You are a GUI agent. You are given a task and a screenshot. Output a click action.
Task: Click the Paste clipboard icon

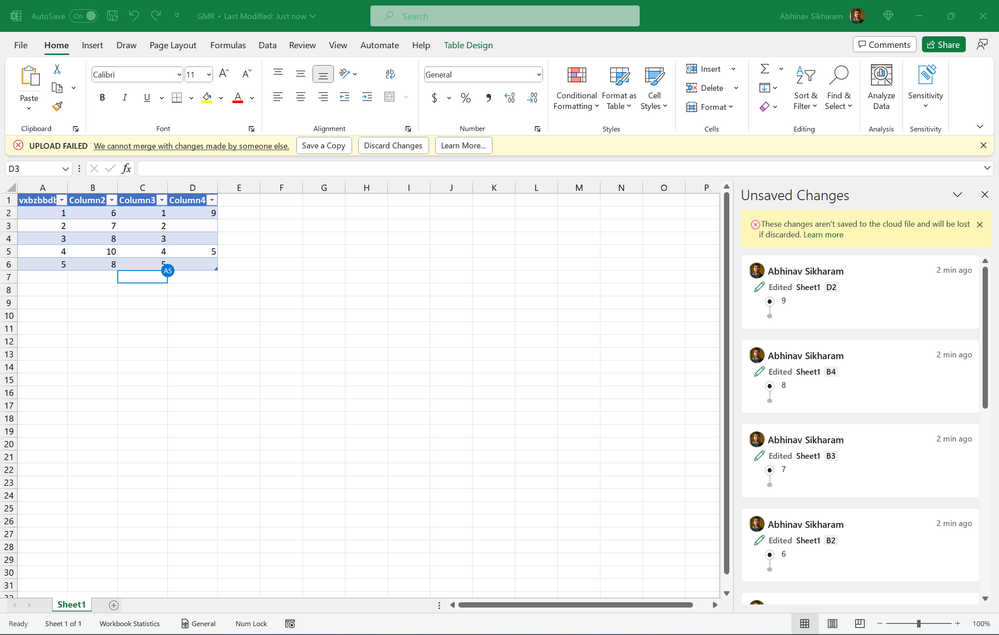pyautogui.click(x=29, y=76)
